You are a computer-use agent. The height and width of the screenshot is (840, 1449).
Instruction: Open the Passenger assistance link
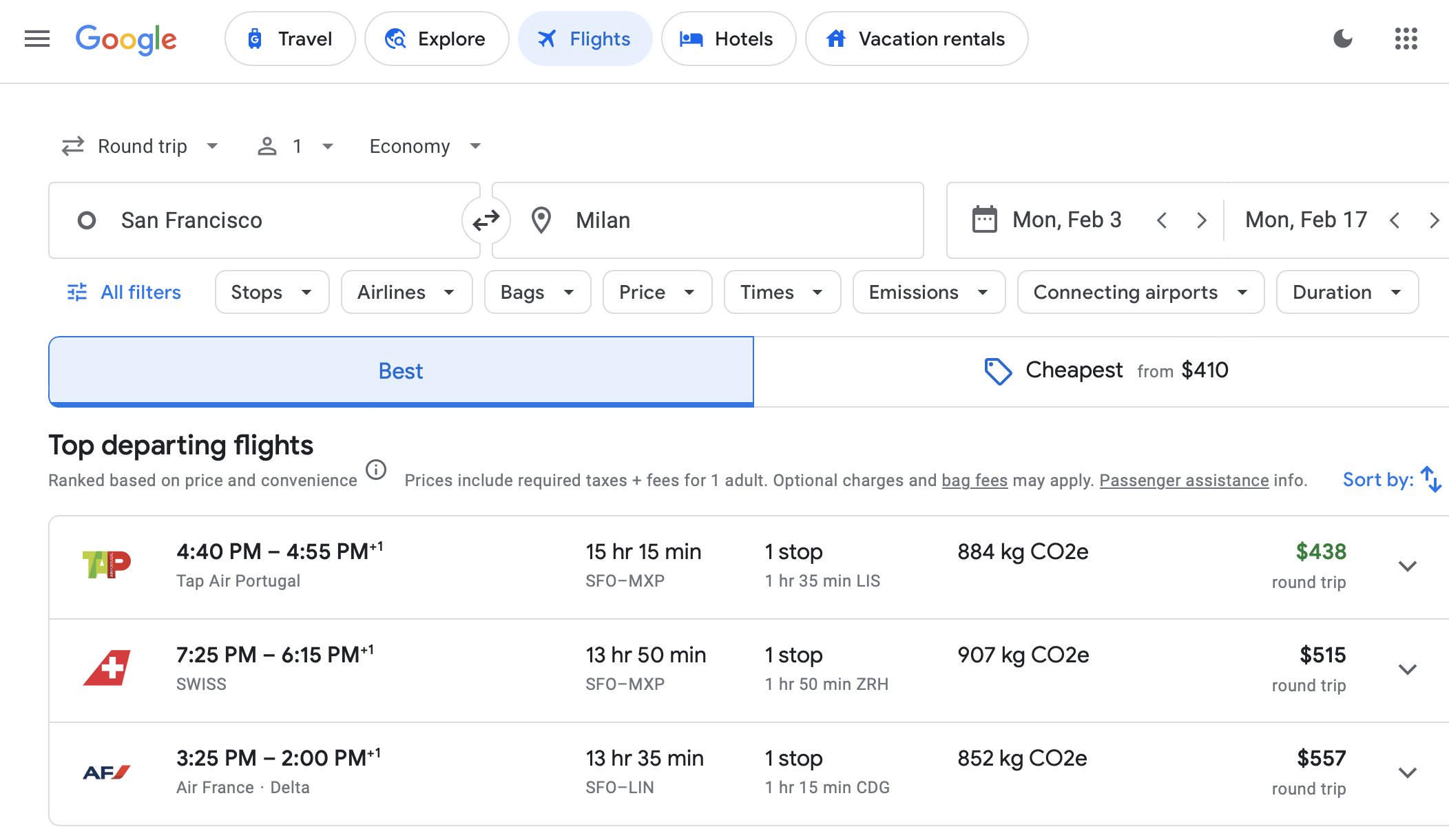(1184, 480)
